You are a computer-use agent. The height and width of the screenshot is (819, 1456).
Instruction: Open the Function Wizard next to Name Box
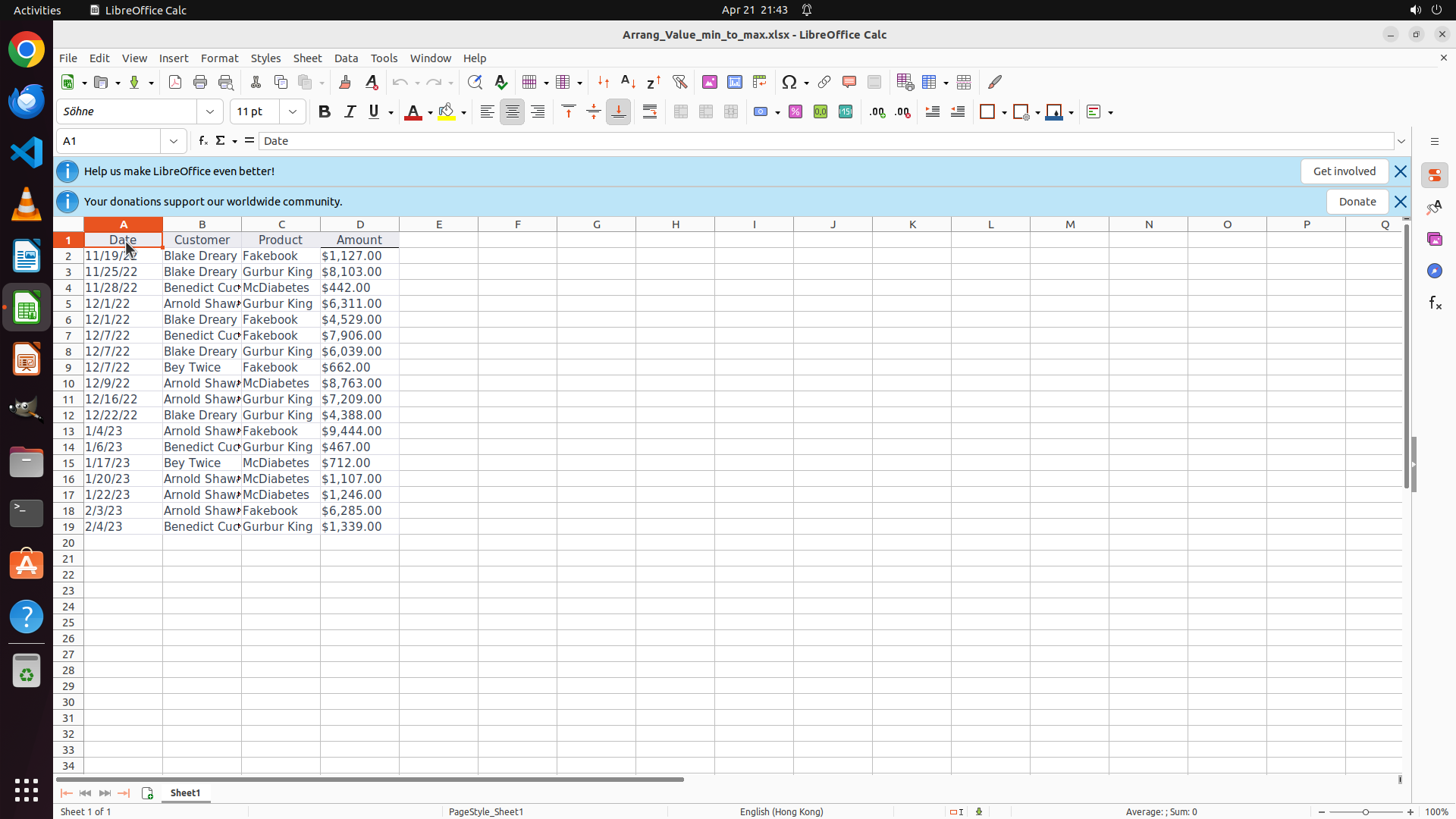202,141
